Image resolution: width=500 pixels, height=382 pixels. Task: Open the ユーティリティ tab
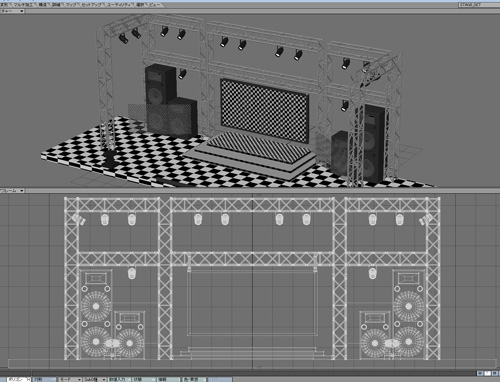pos(119,5)
